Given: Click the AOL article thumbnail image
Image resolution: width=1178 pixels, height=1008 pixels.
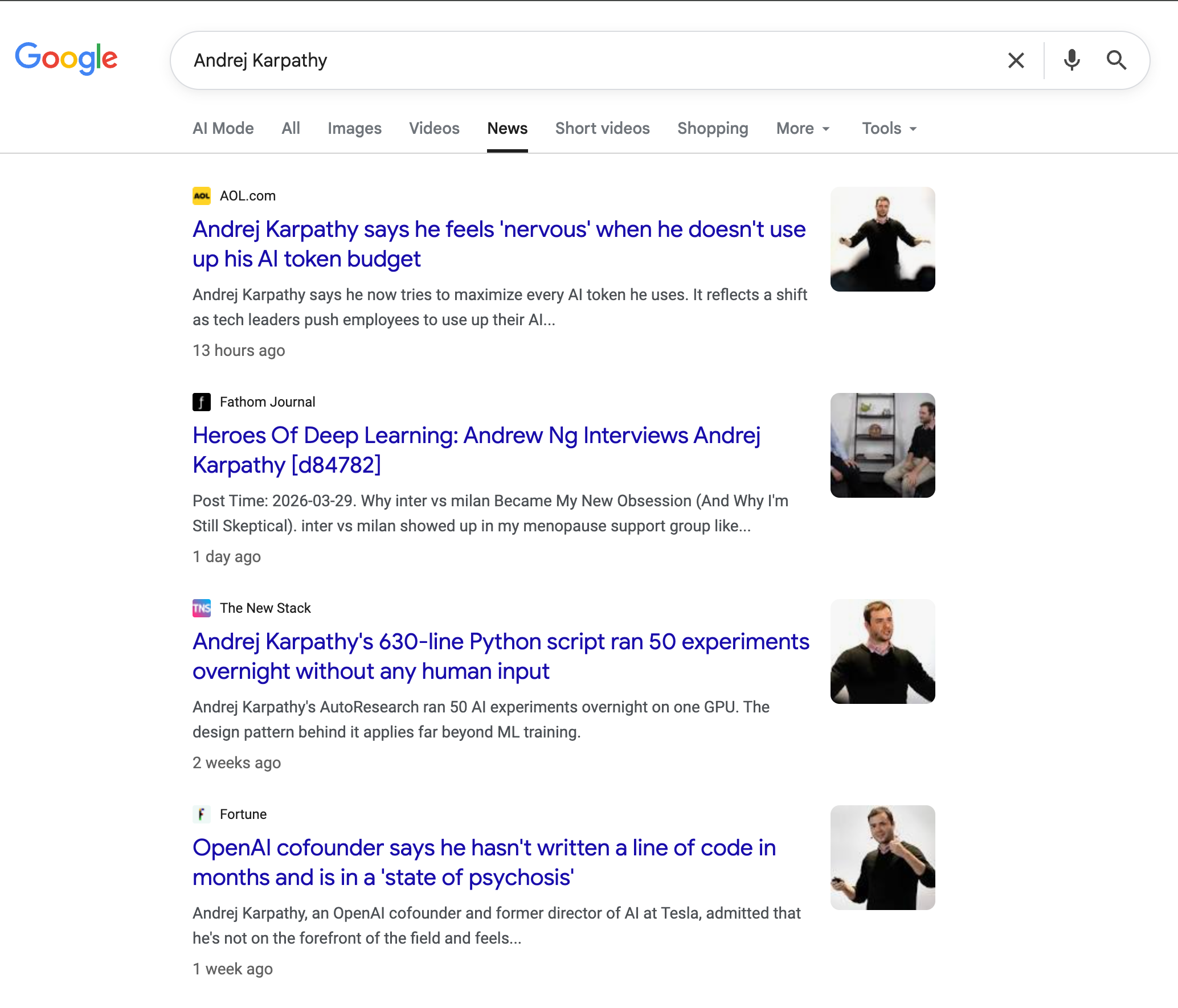Looking at the screenshot, I should pos(882,239).
